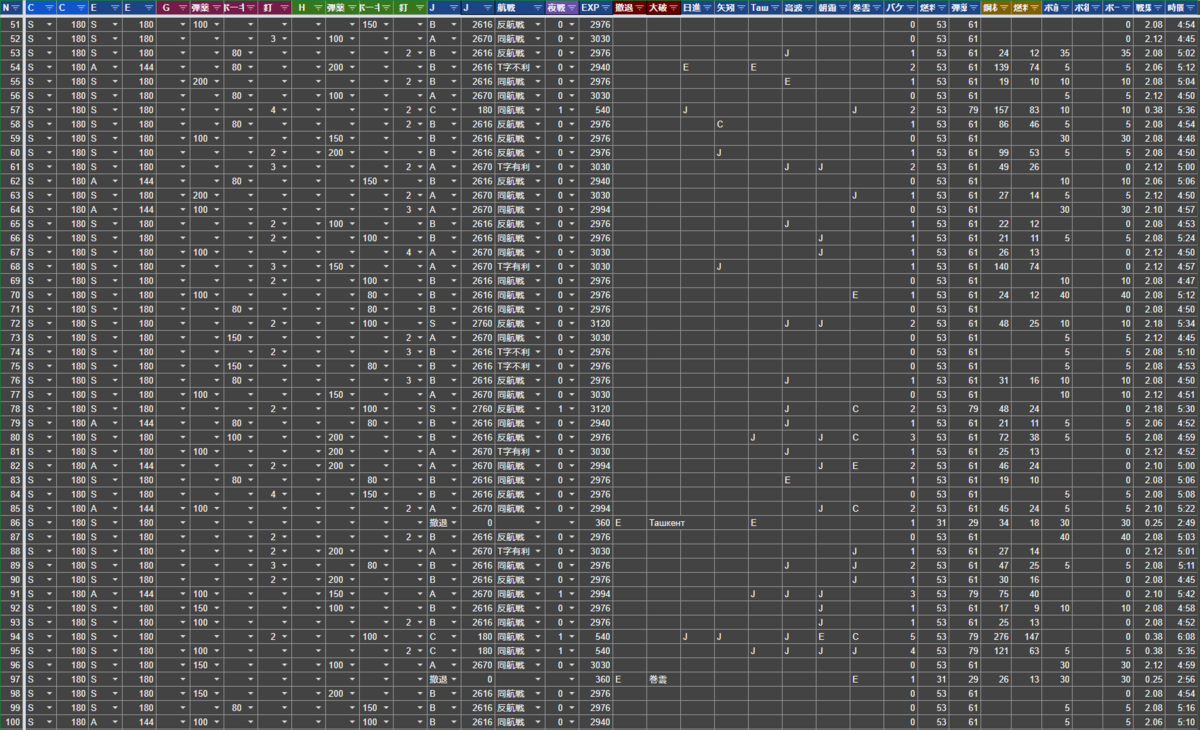Open filter on the E header above 180/144 values

(x=149, y=8)
